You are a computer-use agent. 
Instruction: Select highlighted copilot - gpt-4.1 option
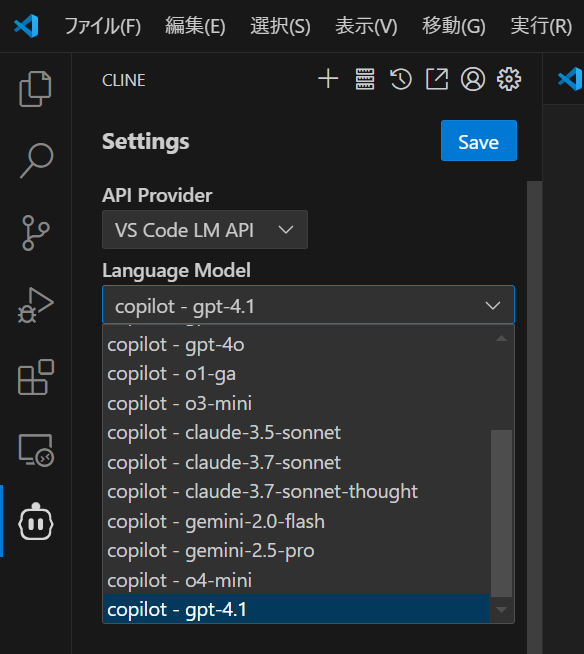(296, 609)
